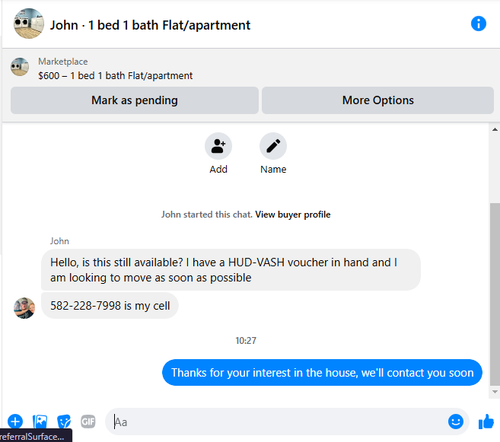500x442 pixels.
Task: Click the 10:27 timestamp
Action: click(x=246, y=341)
